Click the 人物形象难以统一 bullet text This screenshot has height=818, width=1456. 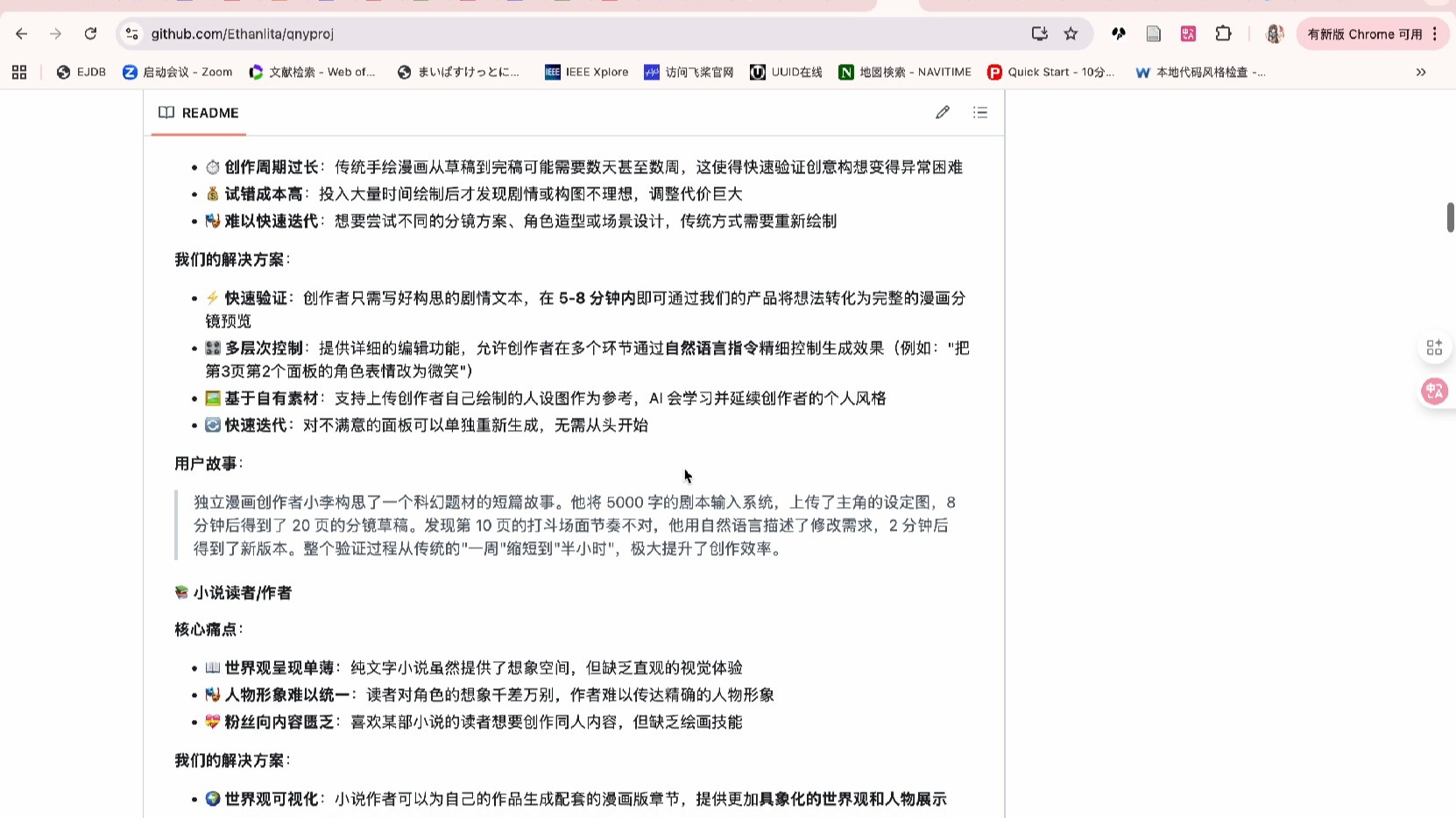[x=490, y=695]
